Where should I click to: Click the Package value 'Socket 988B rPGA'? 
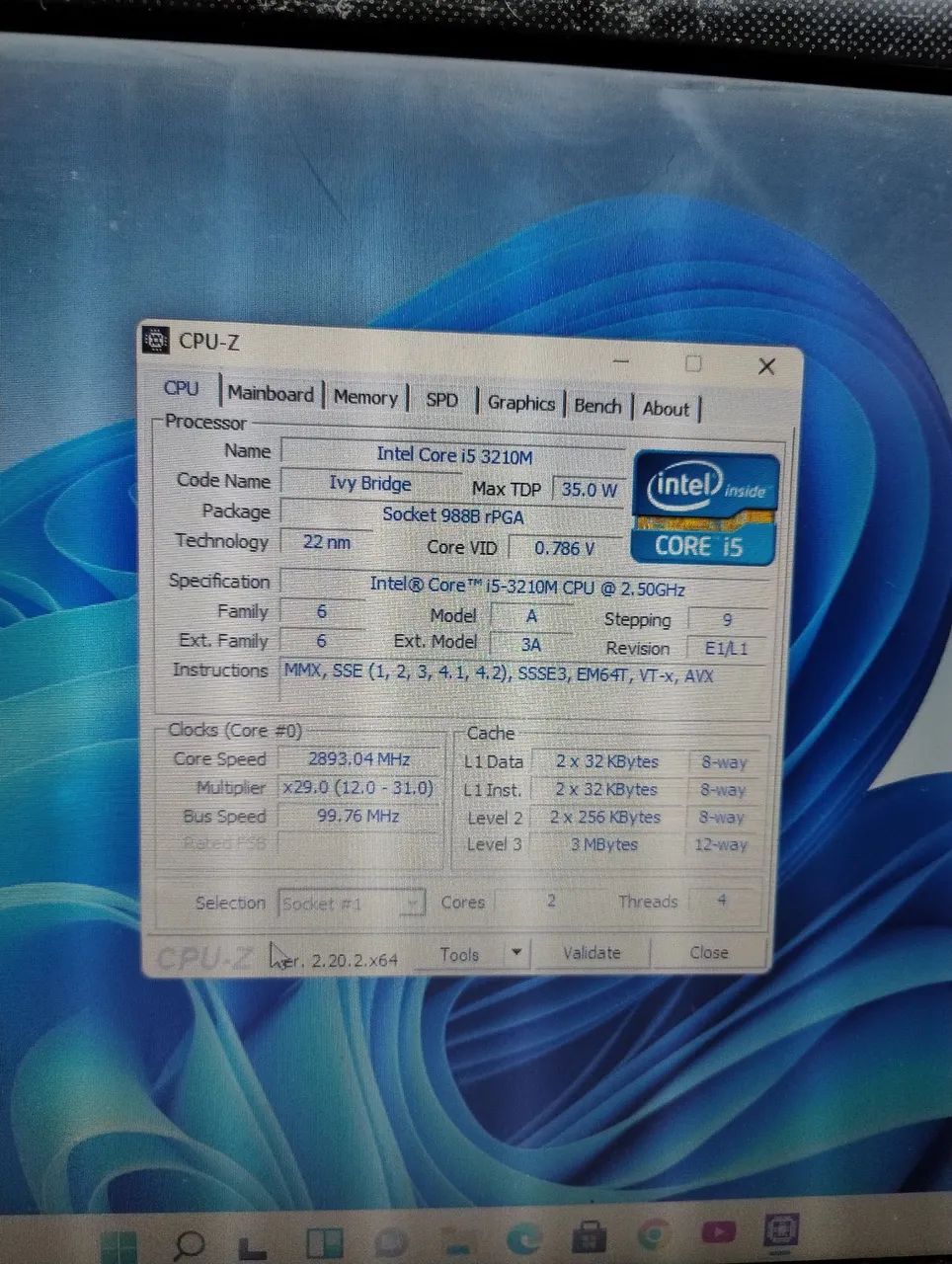[x=453, y=515]
